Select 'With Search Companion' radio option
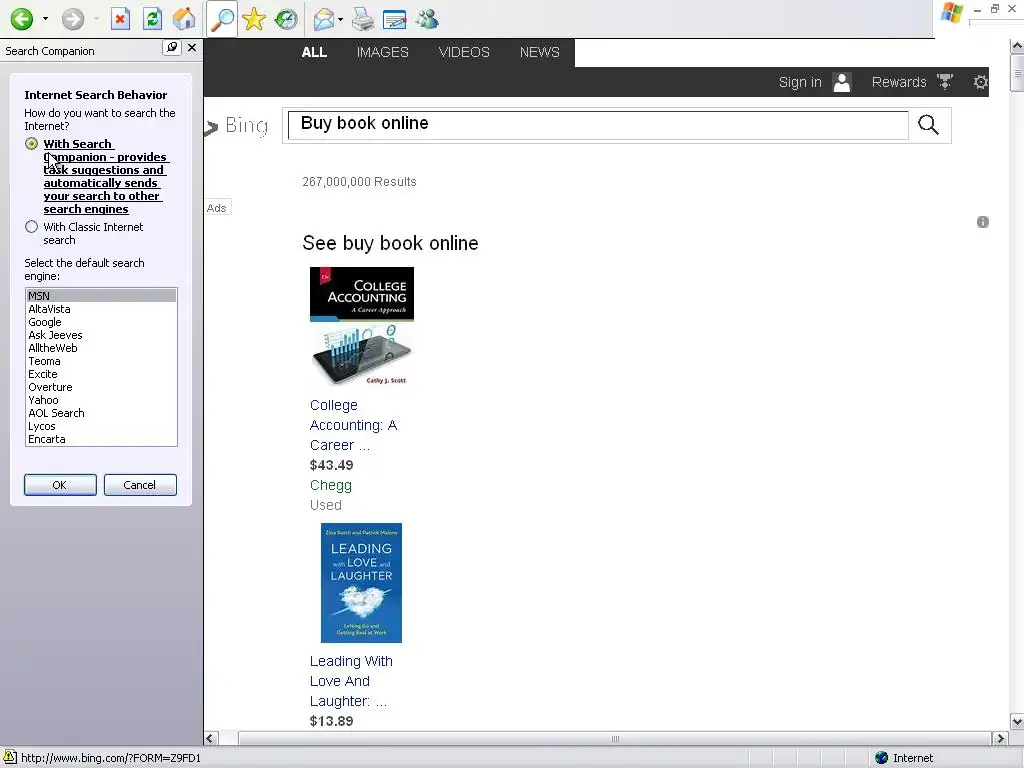Screen dimensions: 1024x768 tap(31, 144)
